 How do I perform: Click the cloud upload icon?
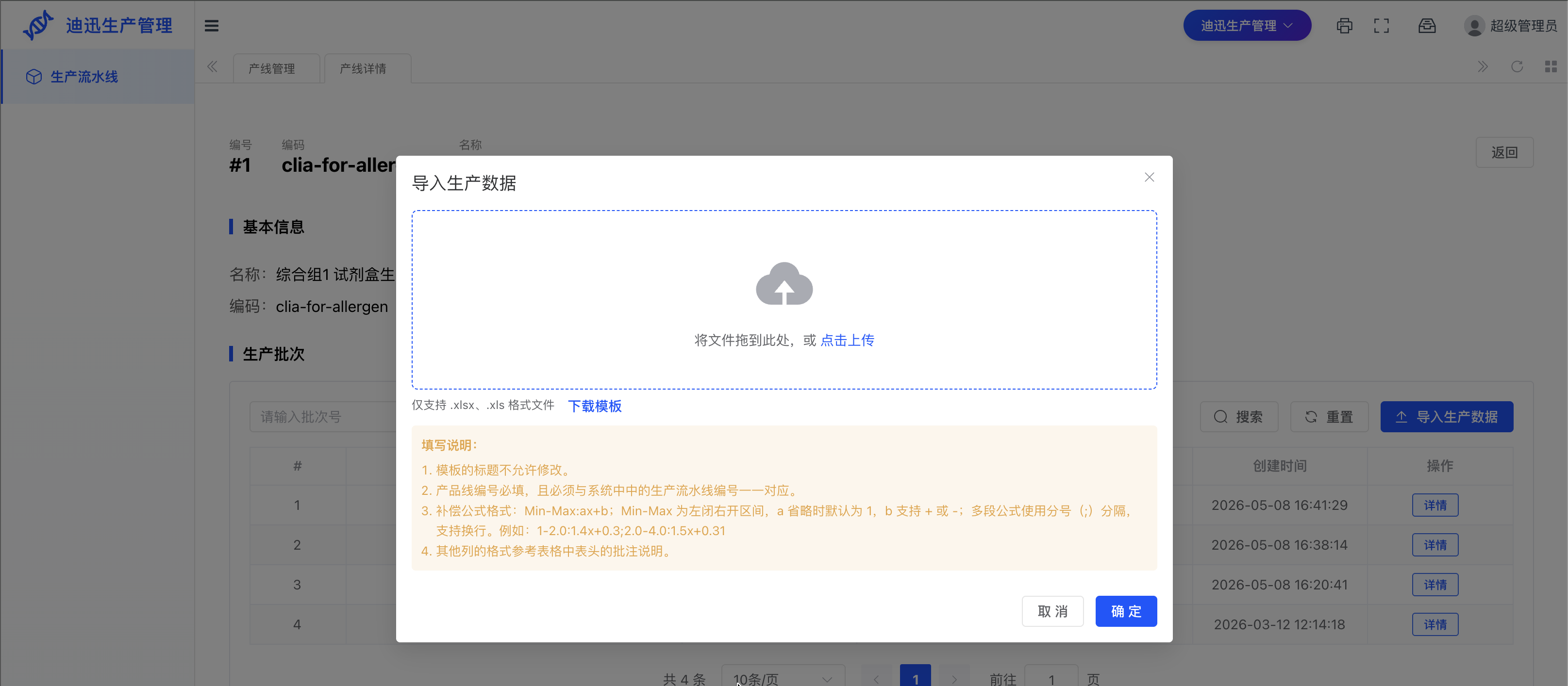pos(784,283)
